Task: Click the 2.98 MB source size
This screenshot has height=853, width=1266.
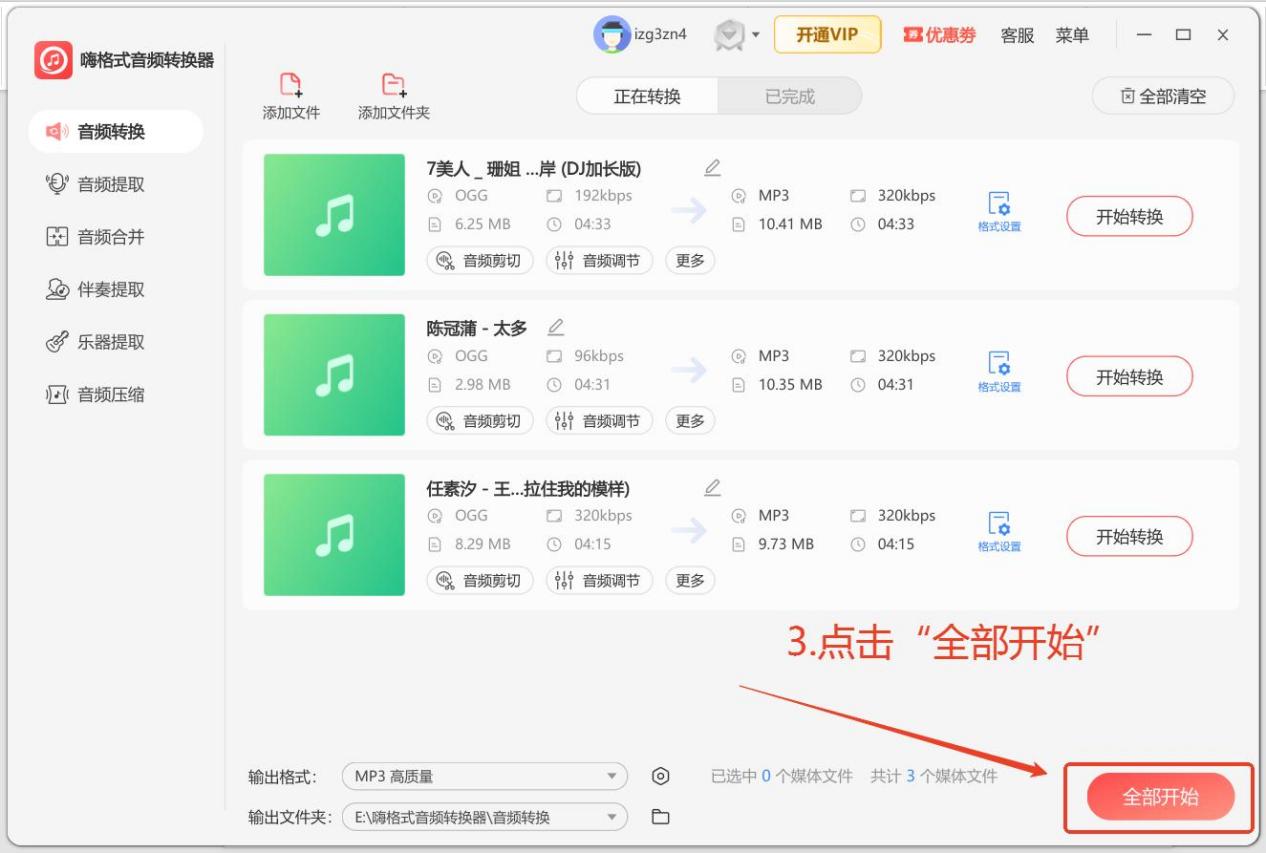Action: click(x=482, y=384)
